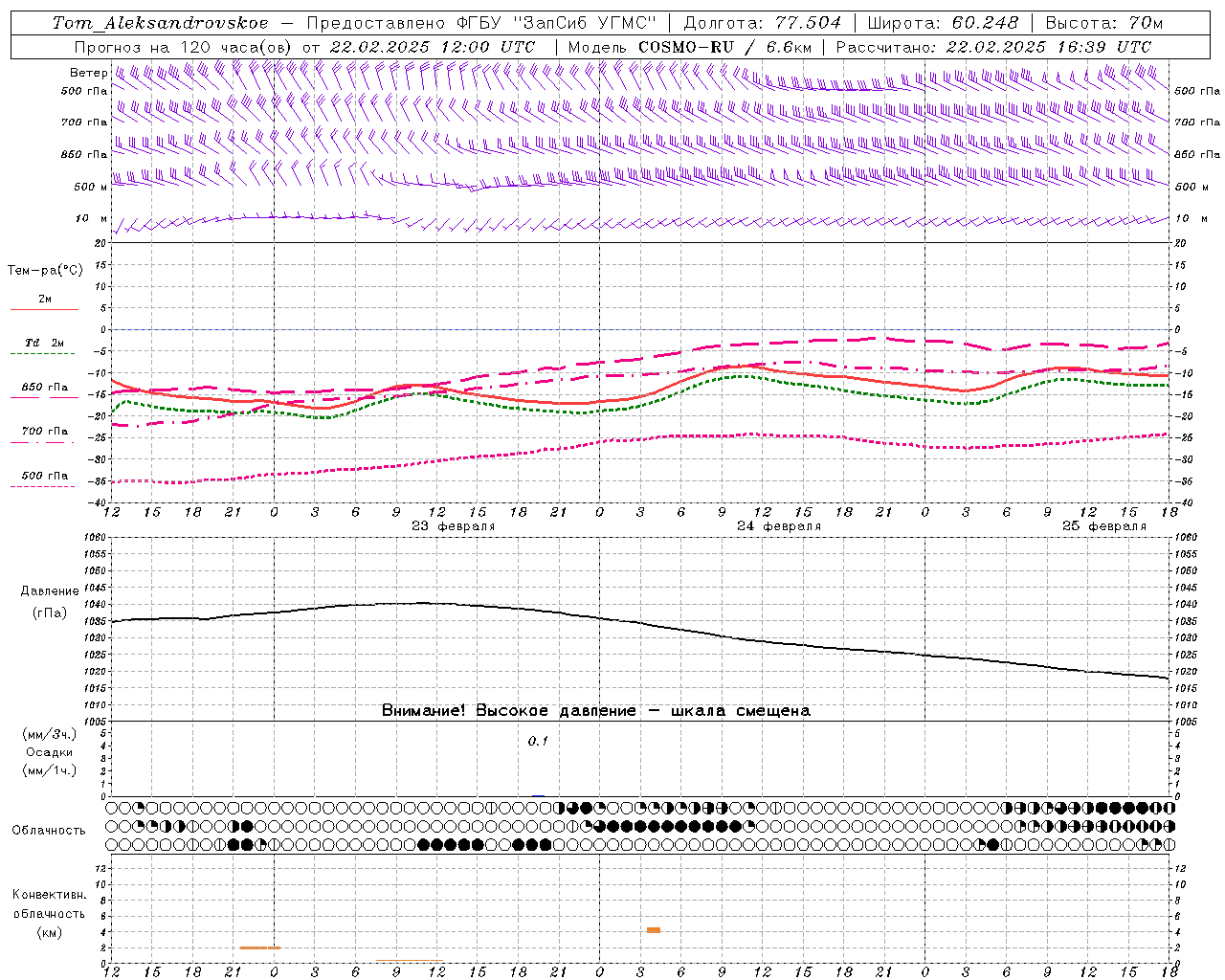Click the computed time 'Рассчитано: 22.02.2025 16:39 UTC'
The width and height of the screenshot is (1225, 980).
[993, 47]
